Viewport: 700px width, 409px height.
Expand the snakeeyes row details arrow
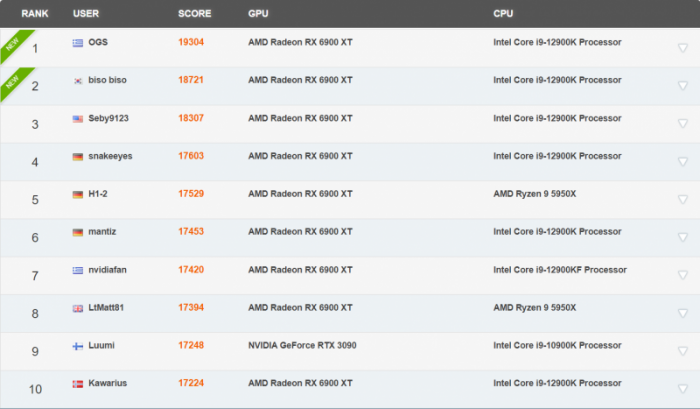tap(682, 161)
